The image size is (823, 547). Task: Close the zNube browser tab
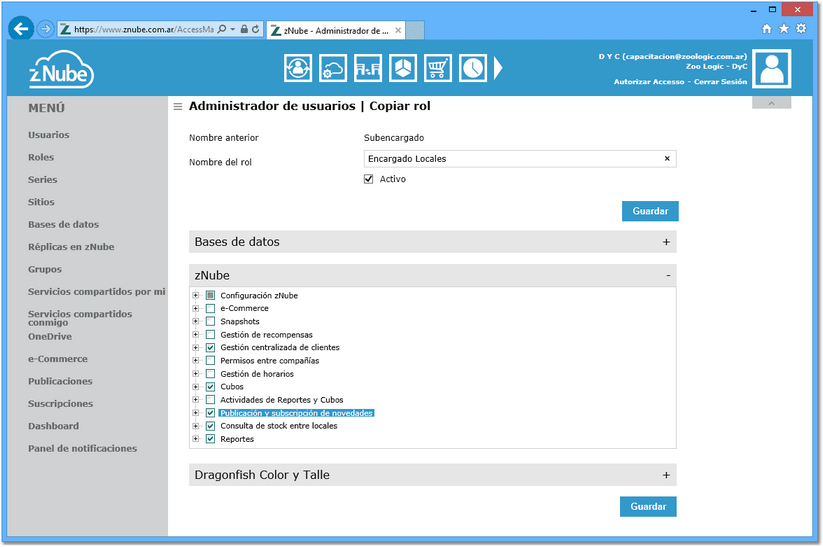[x=398, y=30]
